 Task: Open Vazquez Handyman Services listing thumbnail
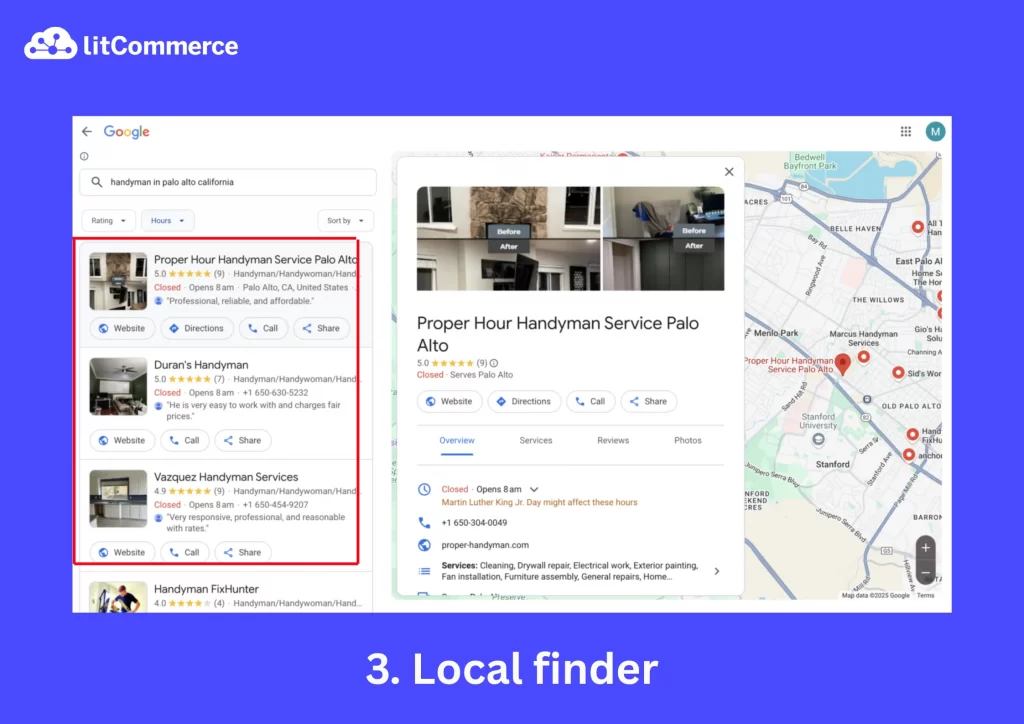tap(118, 499)
